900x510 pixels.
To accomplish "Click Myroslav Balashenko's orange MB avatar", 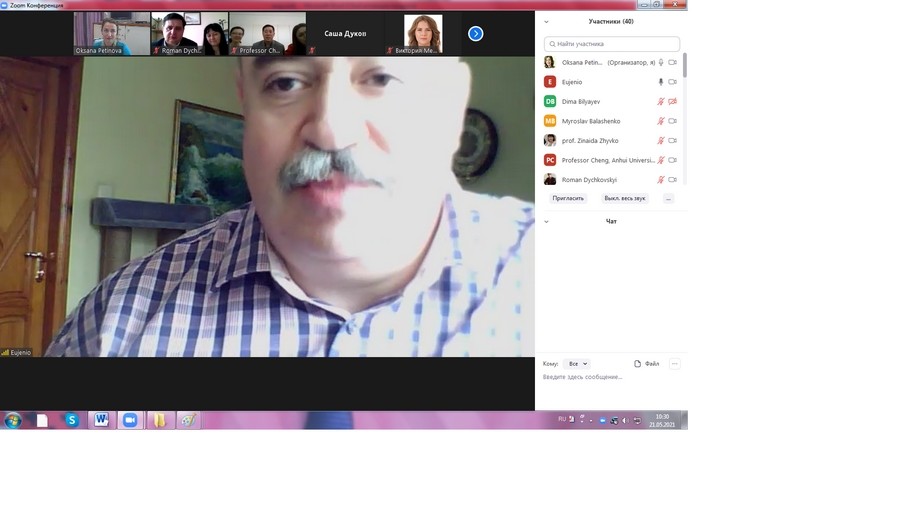I will (x=550, y=121).
